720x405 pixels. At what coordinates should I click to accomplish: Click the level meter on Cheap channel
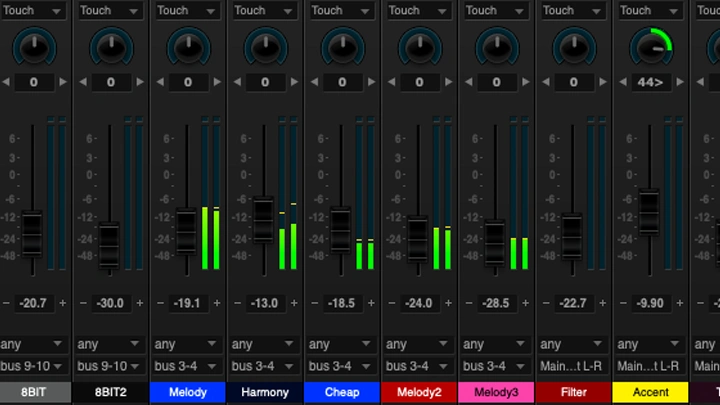tap(365, 193)
